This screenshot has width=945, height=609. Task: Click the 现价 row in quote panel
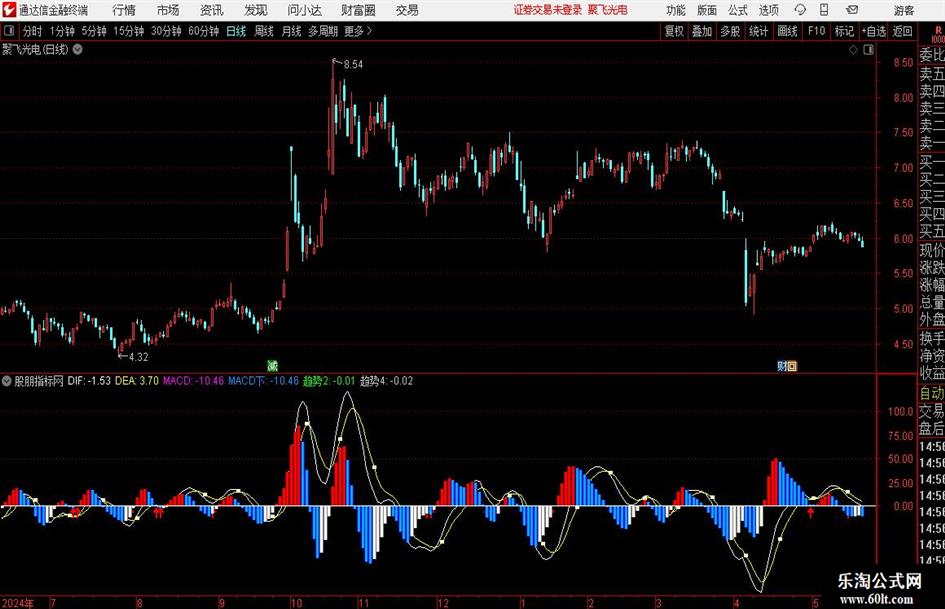[x=932, y=250]
